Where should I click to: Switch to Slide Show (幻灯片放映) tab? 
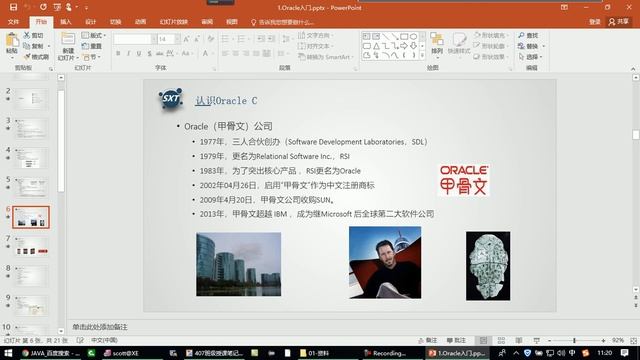[174, 22]
